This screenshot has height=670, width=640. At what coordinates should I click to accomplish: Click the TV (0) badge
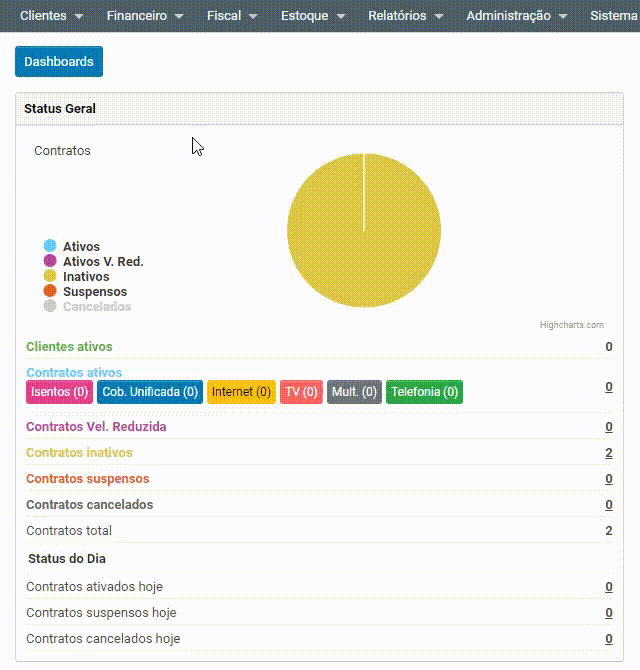point(301,392)
